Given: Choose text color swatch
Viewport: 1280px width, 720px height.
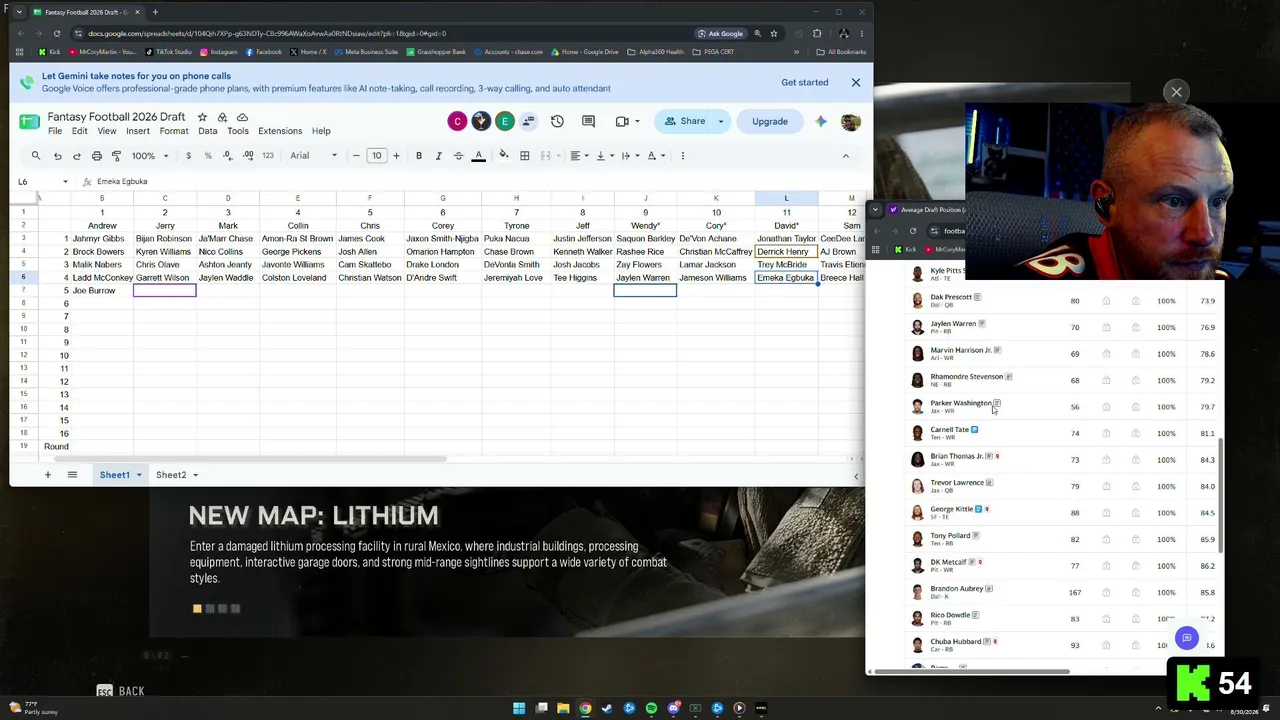Looking at the screenshot, I should tap(478, 155).
